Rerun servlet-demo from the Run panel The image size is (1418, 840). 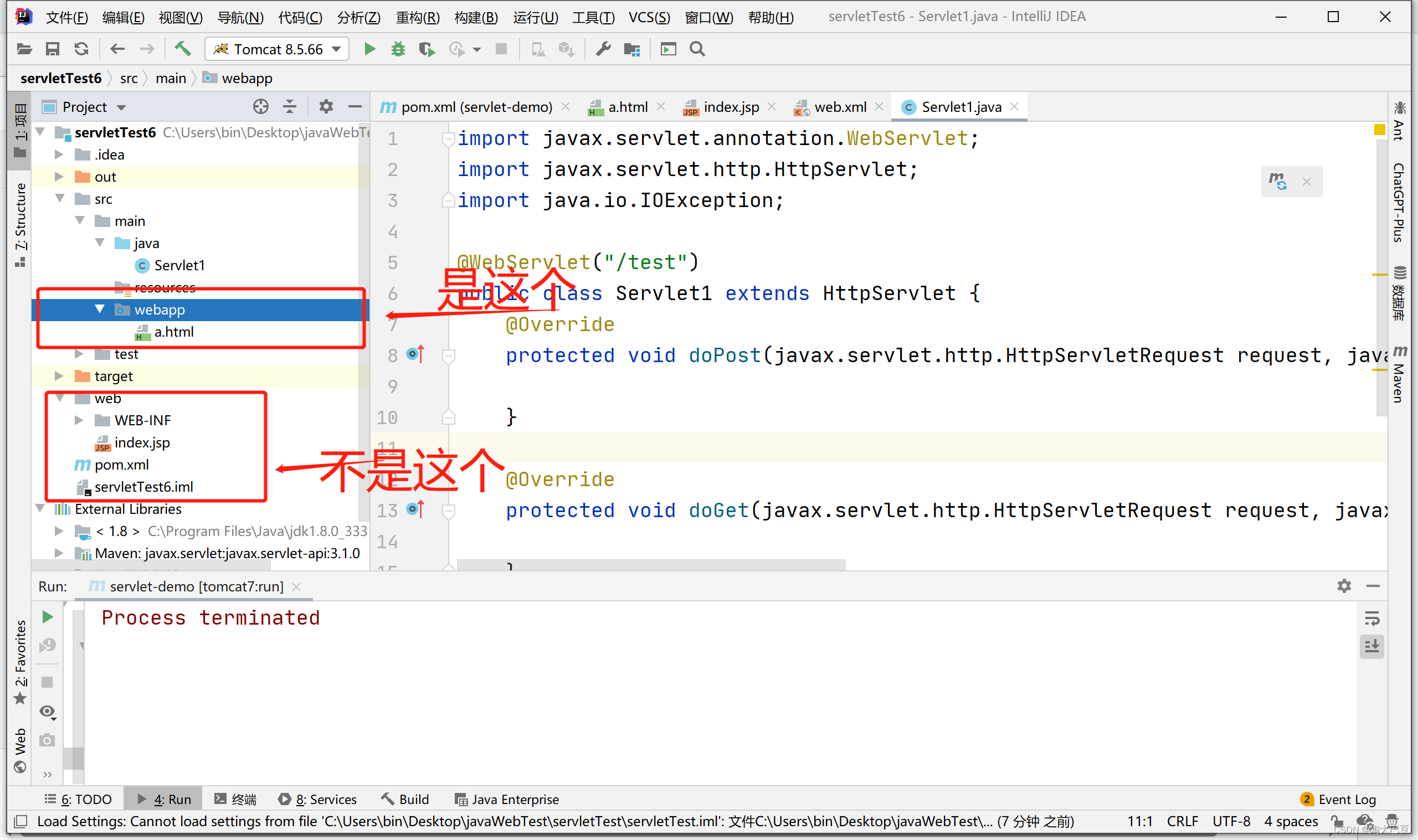coord(47,617)
